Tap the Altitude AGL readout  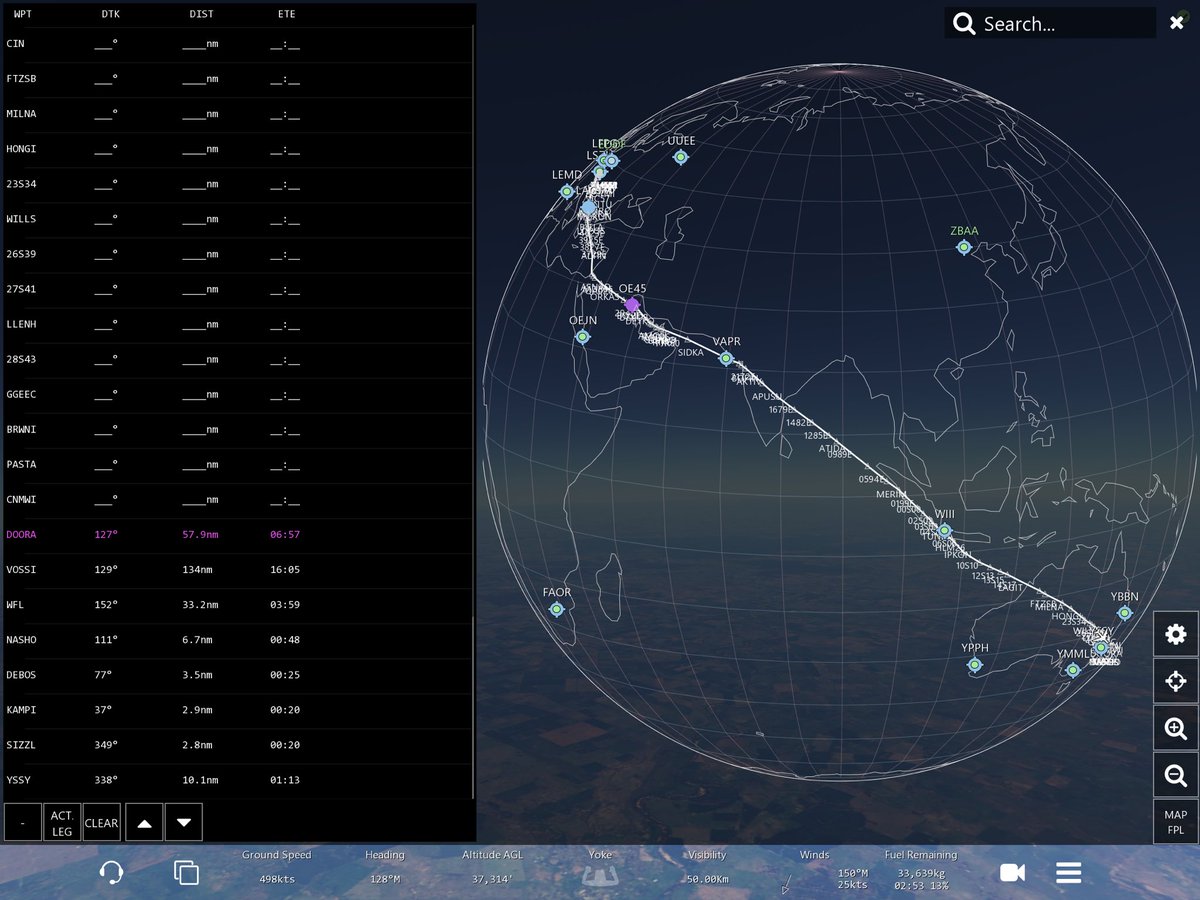pyautogui.click(x=493, y=866)
